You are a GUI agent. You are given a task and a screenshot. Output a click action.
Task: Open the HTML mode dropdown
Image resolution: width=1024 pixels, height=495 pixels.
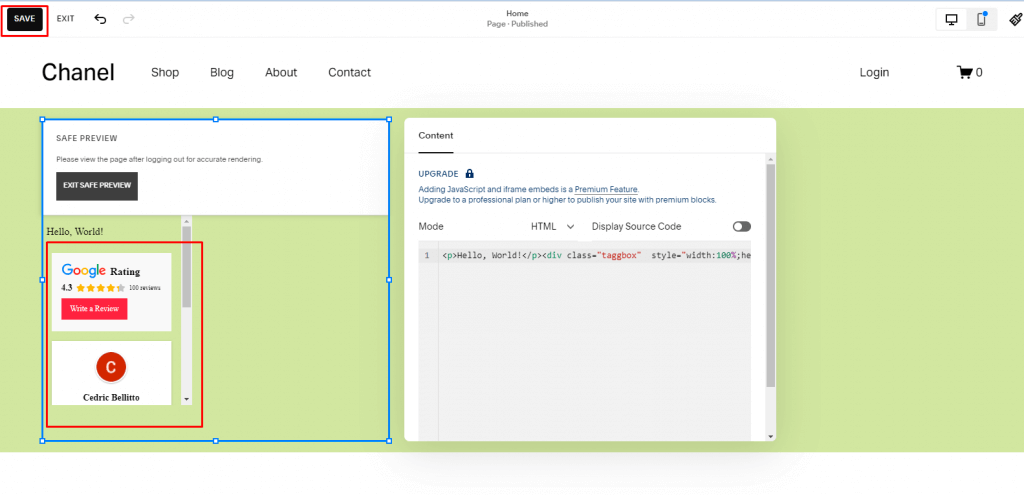pyautogui.click(x=552, y=227)
